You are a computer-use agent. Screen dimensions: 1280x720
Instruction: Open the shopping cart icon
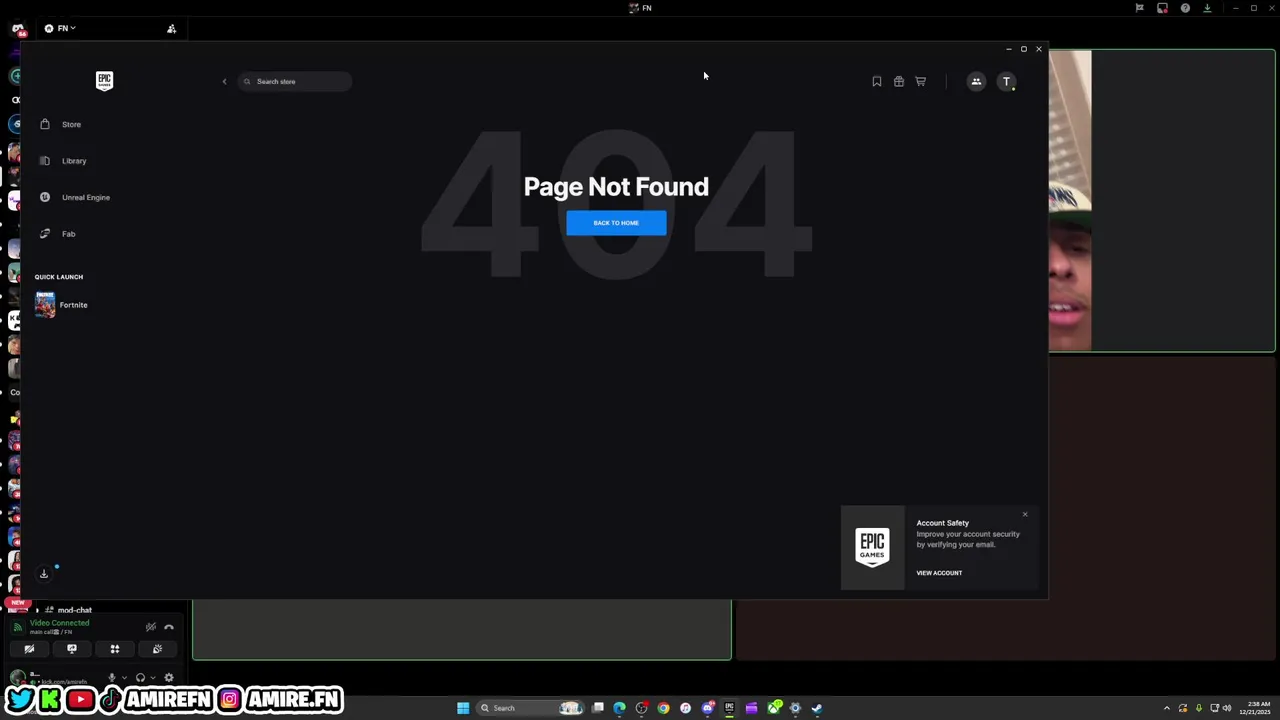[x=921, y=81]
